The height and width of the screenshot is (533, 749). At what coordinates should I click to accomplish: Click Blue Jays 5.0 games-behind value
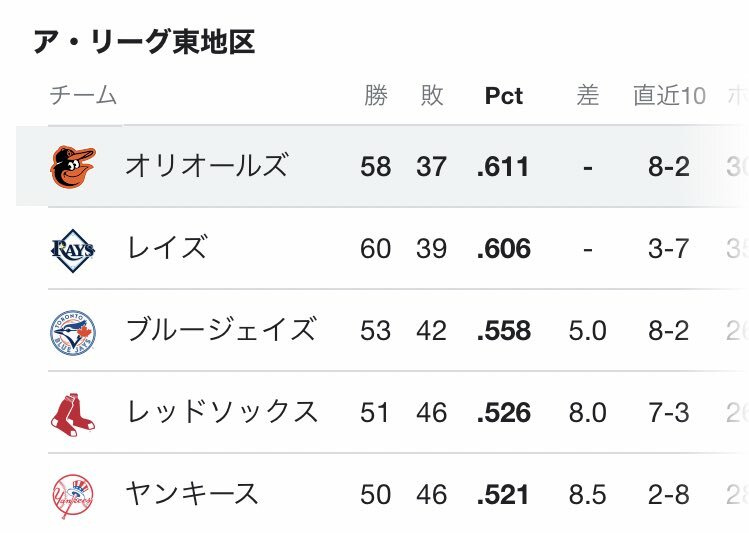click(588, 330)
